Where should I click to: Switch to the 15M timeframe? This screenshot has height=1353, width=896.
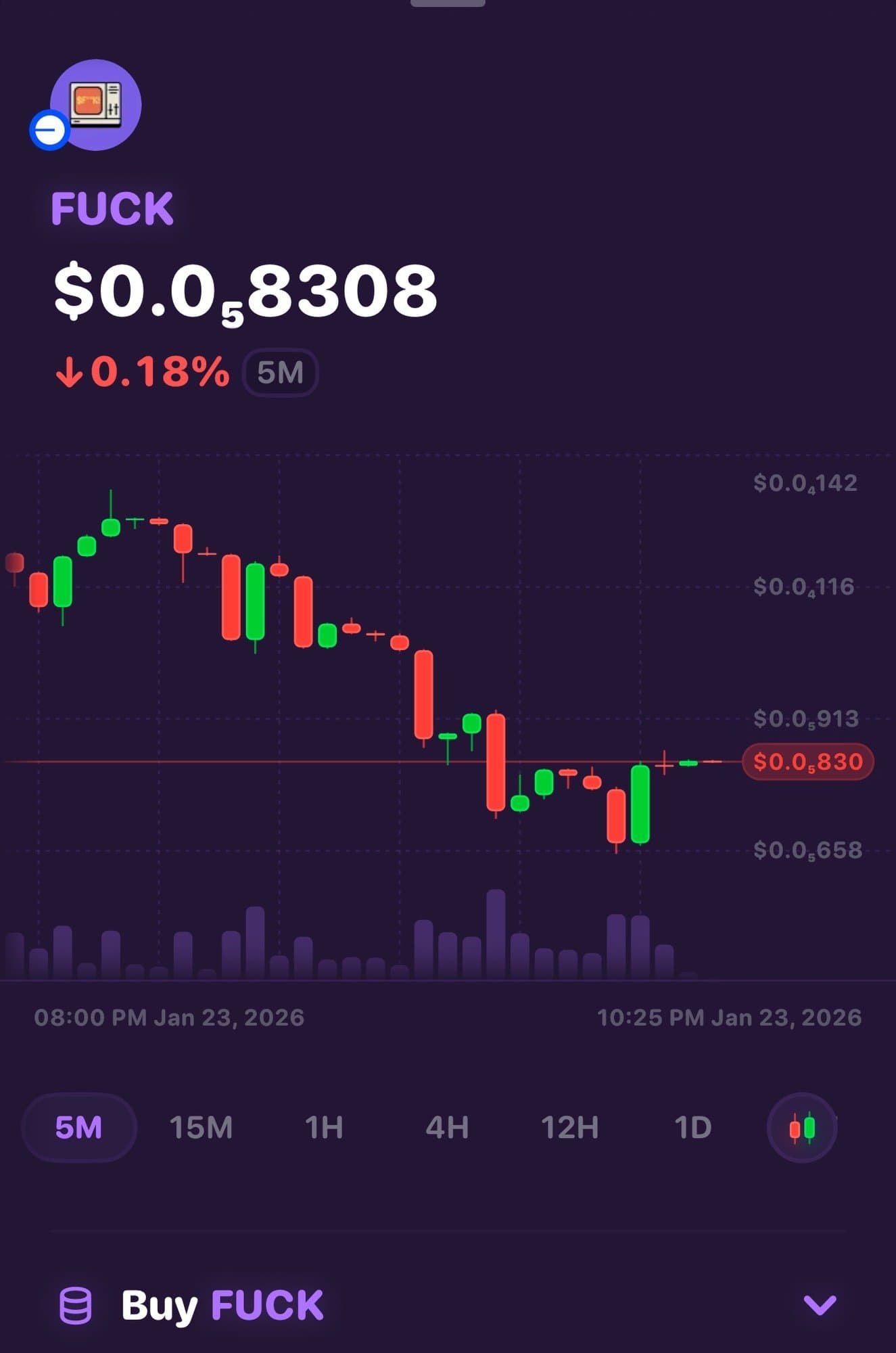[x=201, y=1128]
